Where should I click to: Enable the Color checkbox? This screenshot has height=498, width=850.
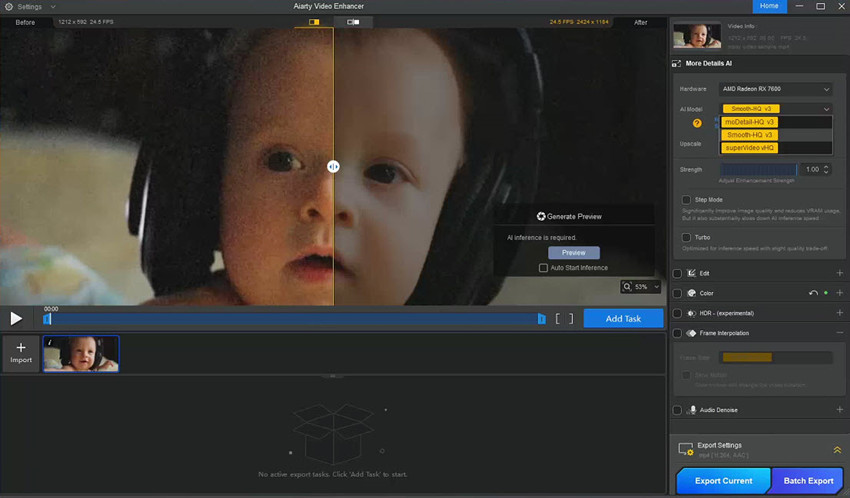(x=677, y=293)
